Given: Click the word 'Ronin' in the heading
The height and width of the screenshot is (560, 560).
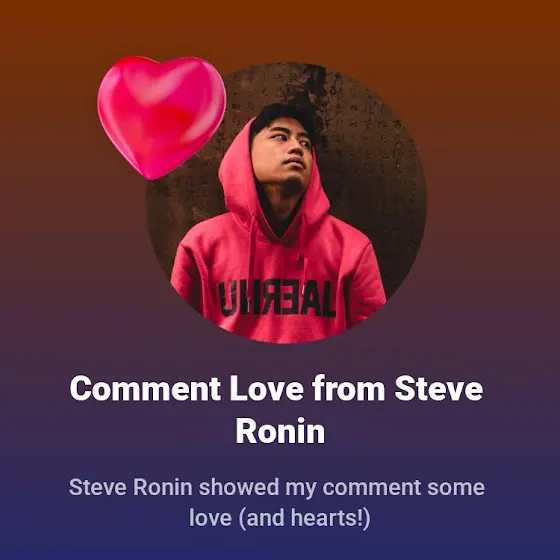Looking at the screenshot, I should coord(280,431).
